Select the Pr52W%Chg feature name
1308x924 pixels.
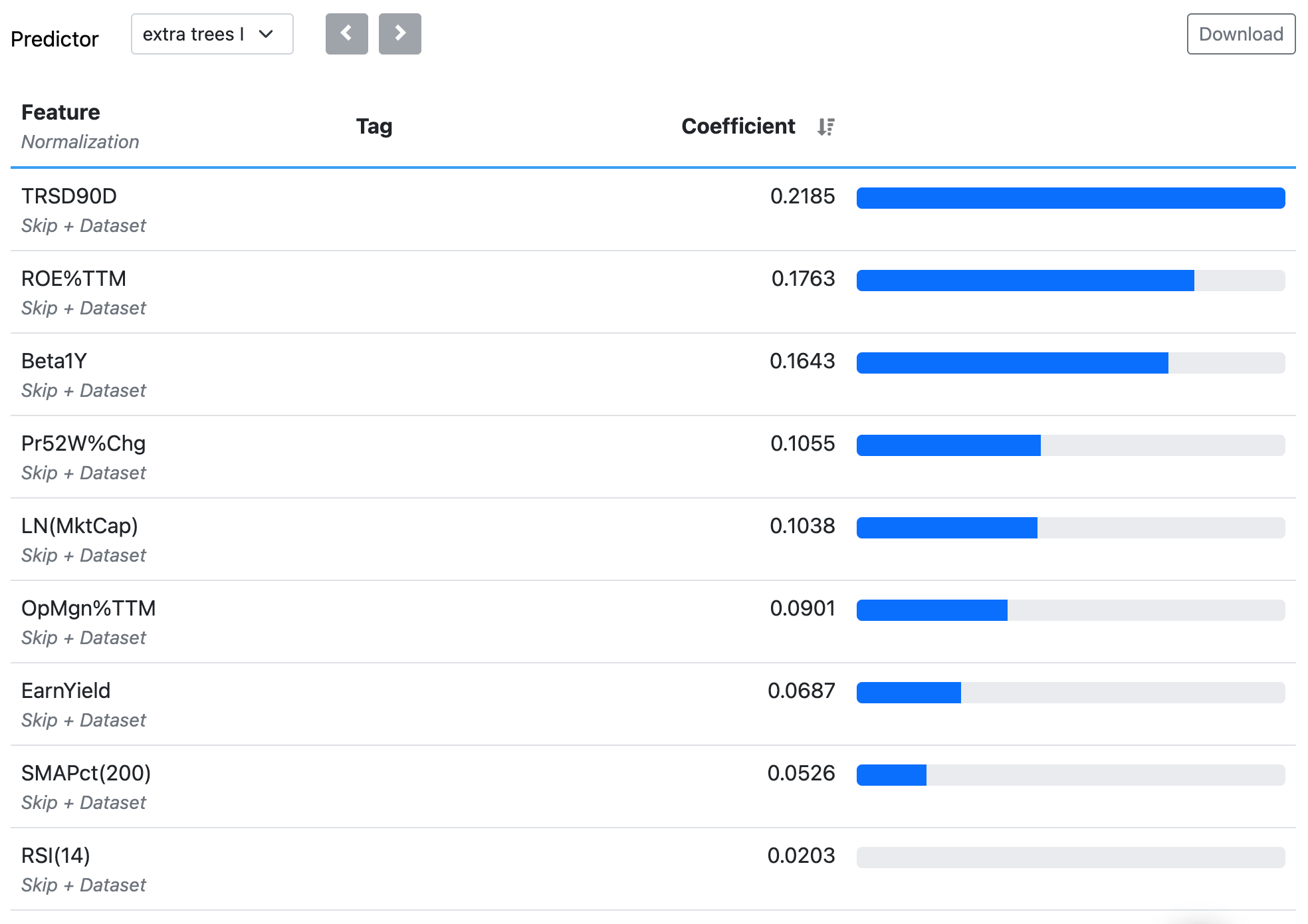pyautogui.click(x=83, y=443)
